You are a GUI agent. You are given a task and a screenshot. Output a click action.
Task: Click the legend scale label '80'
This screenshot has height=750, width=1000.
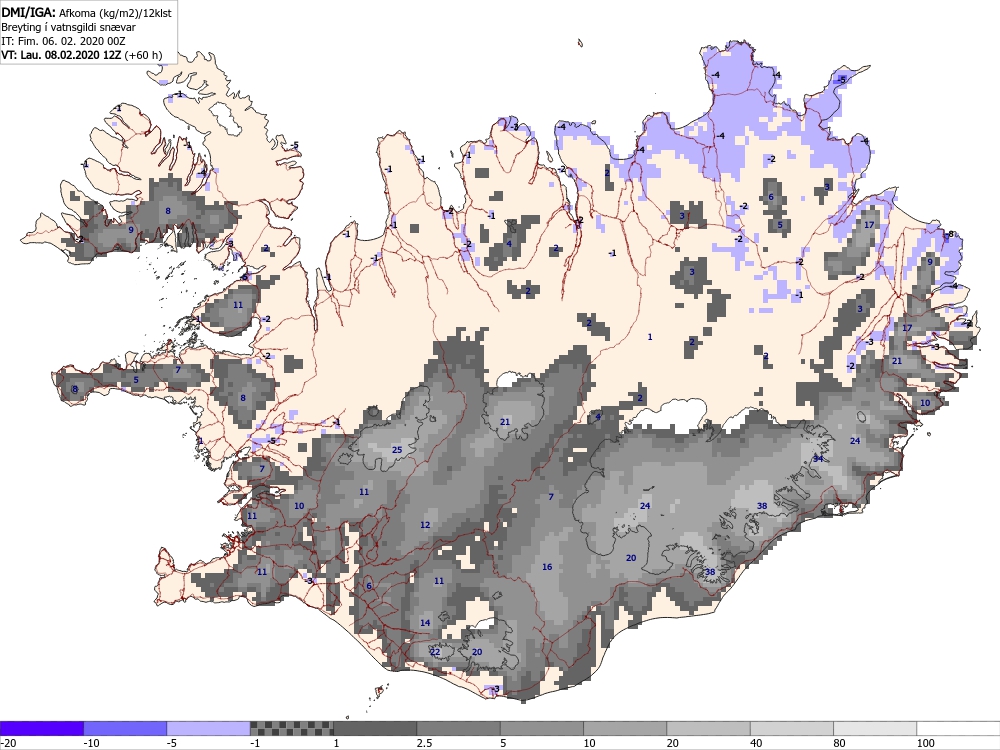point(840,743)
